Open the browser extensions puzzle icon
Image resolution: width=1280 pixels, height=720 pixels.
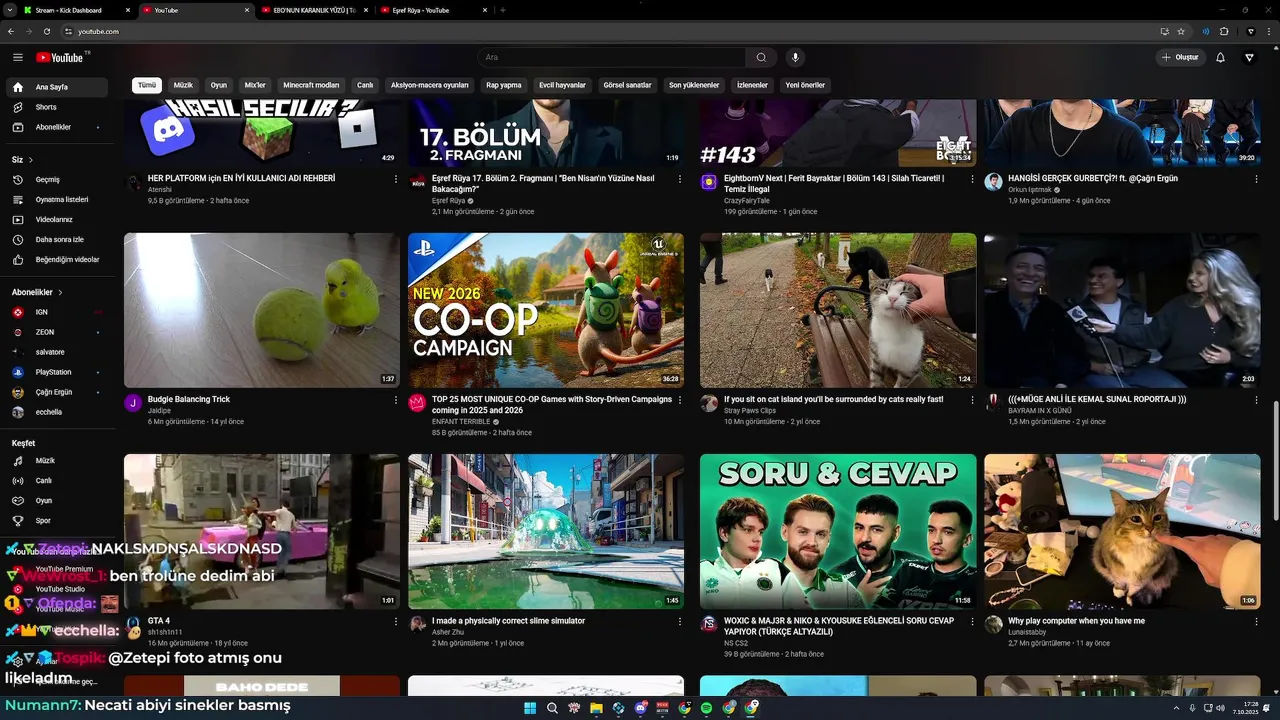(x=1224, y=32)
